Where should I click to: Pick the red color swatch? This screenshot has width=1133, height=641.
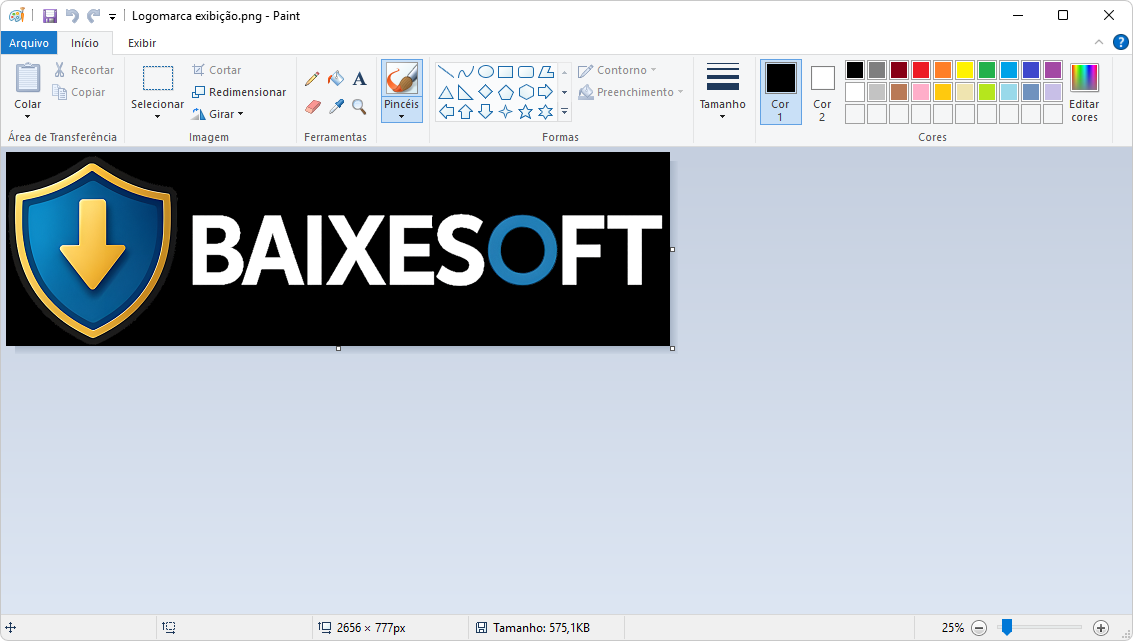[921, 69]
